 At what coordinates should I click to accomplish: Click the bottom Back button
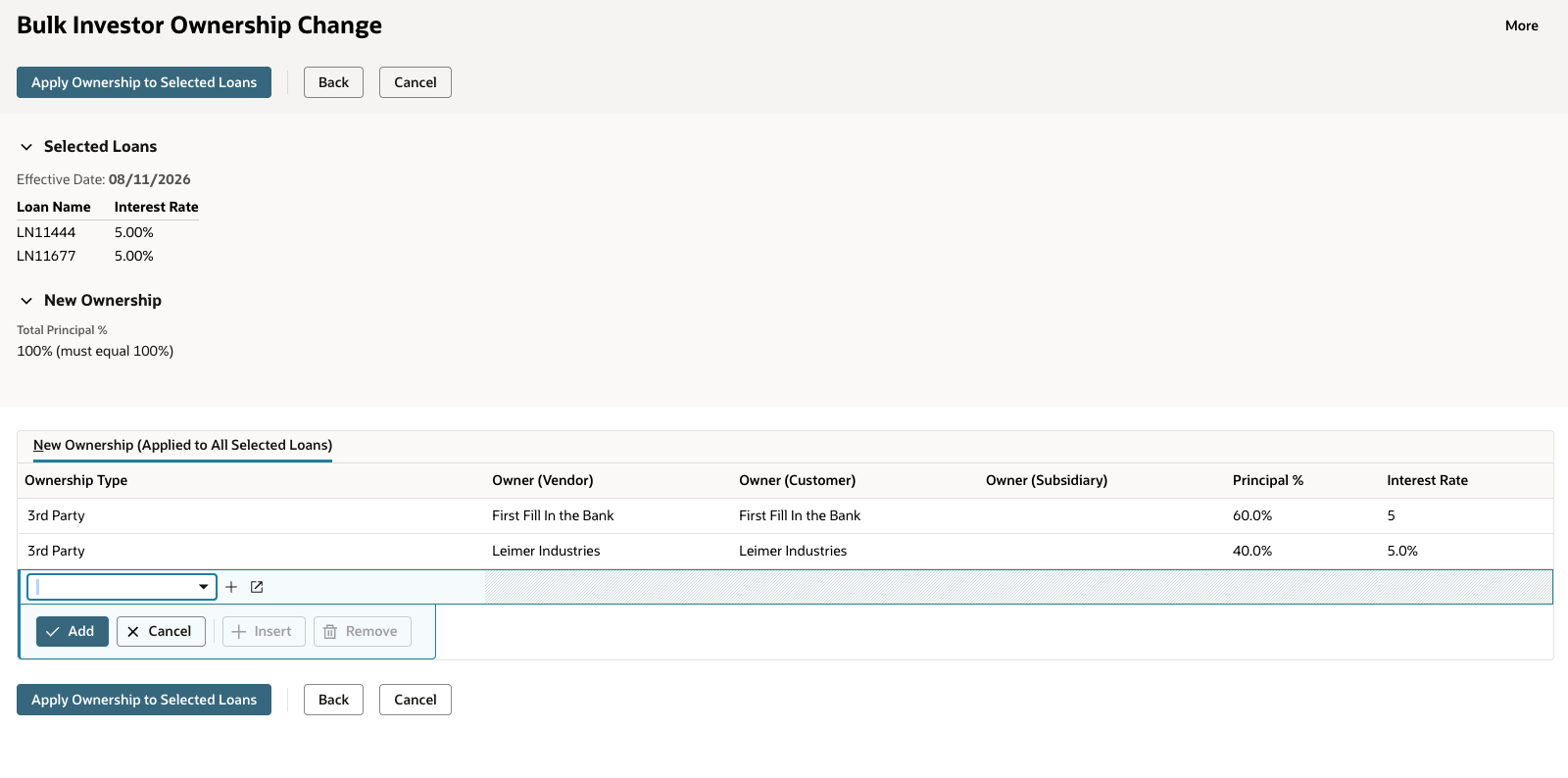point(333,700)
